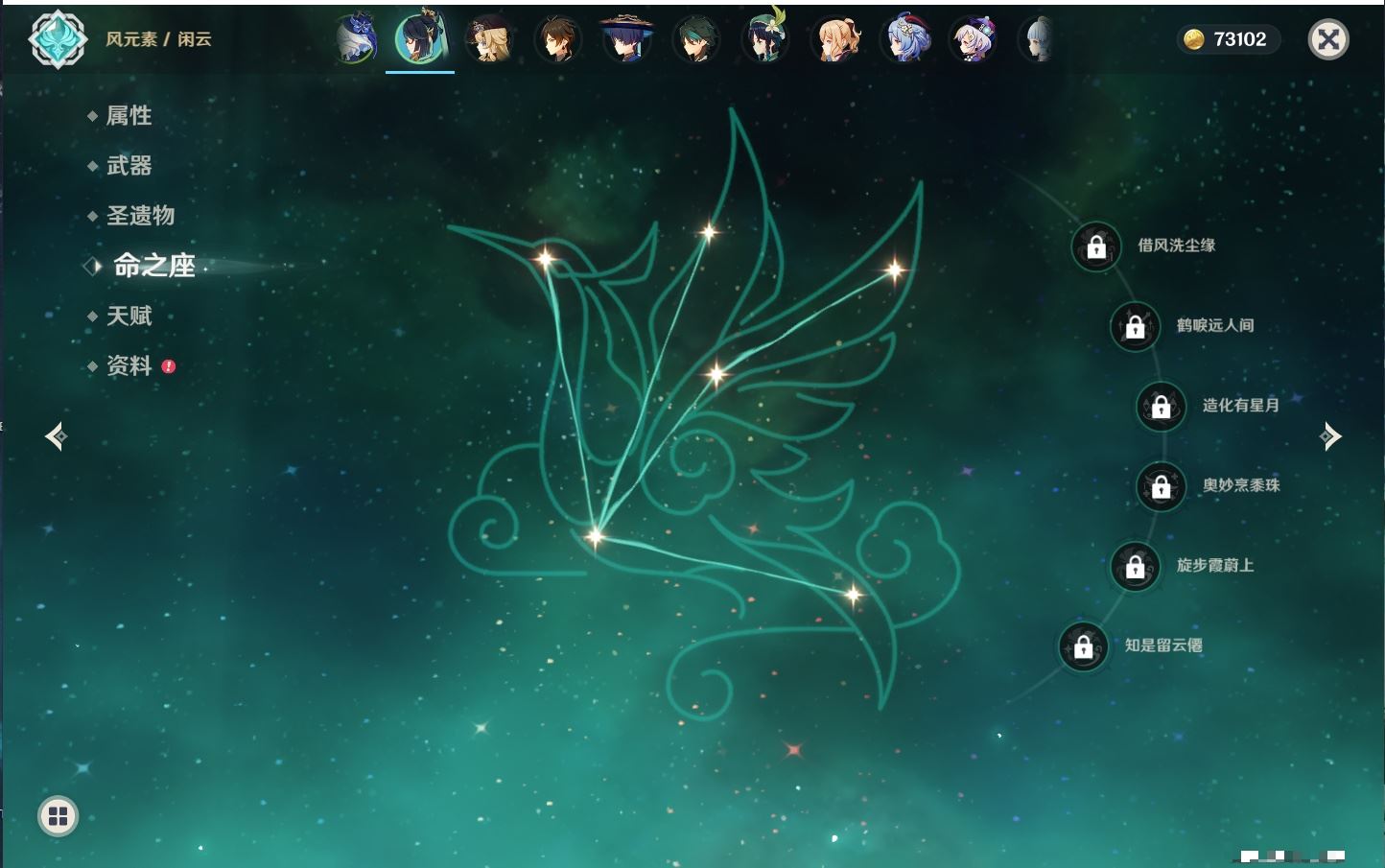Open the locked constellation 造化有星月
1385x868 pixels.
1162,406
